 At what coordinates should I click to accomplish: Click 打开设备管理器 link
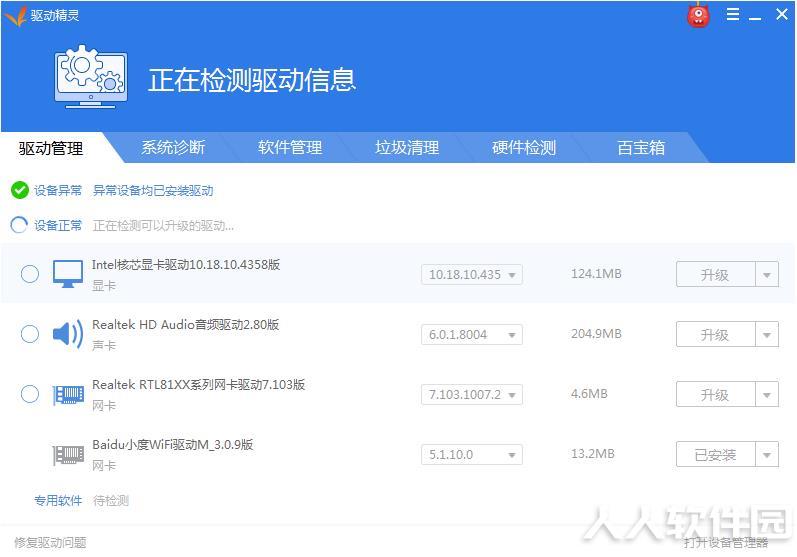(x=725, y=542)
